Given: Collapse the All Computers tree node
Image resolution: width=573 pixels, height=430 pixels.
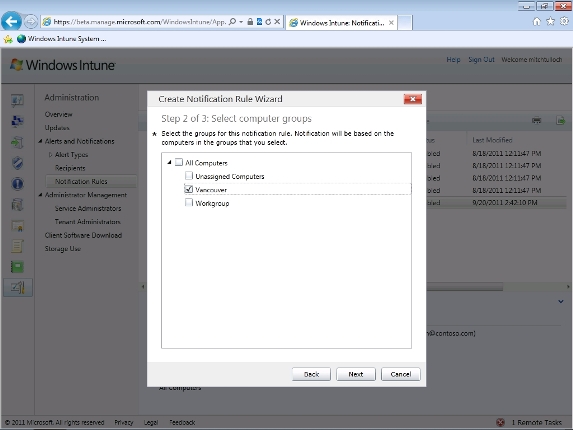Looking at the screenshot, I should pyautogui.click(x=169, y=162).
